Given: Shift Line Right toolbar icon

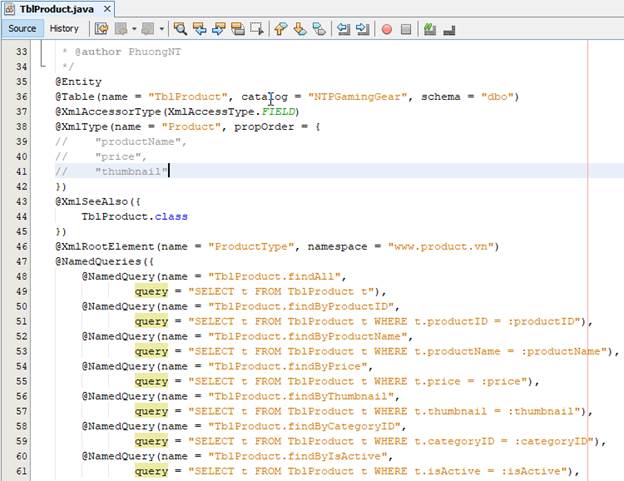Looking at the screenshot, I should pyautogui.click(x=363, y=29).
